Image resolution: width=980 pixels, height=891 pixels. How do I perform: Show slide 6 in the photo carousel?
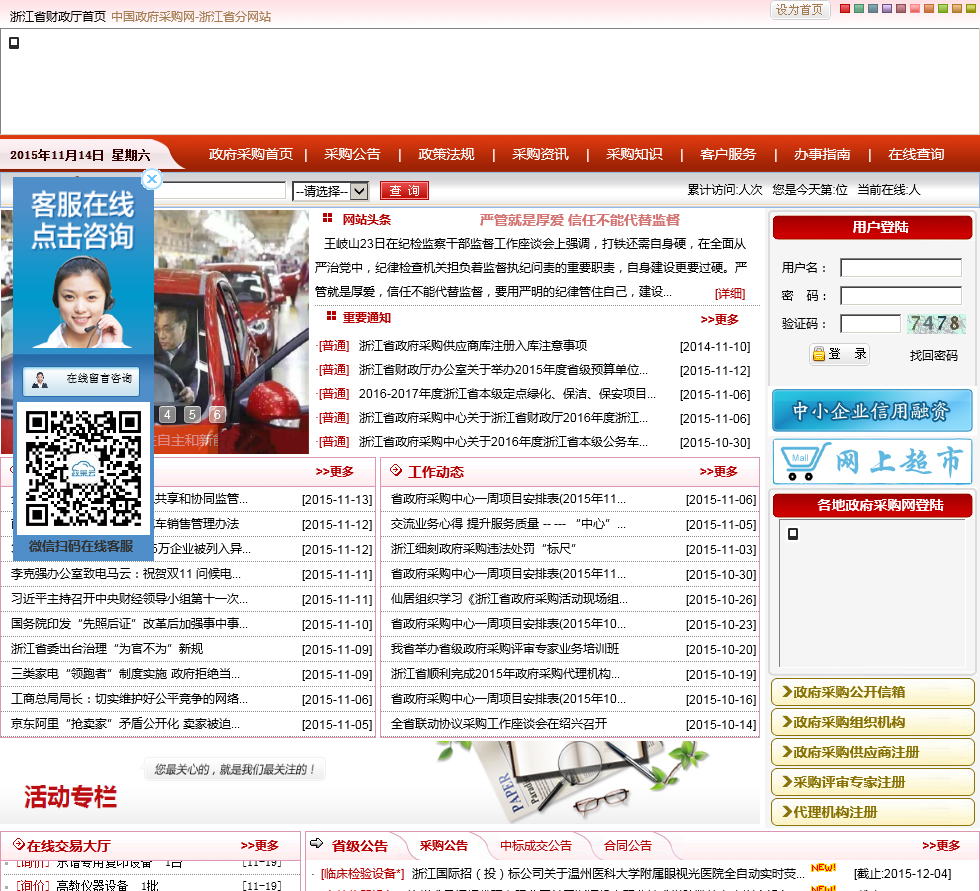217,414
